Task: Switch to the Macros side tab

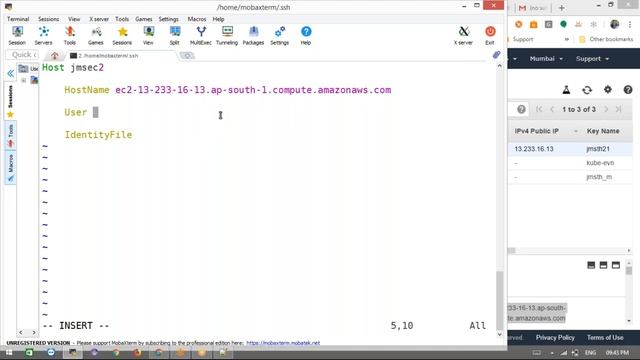Action: [11, 168]
